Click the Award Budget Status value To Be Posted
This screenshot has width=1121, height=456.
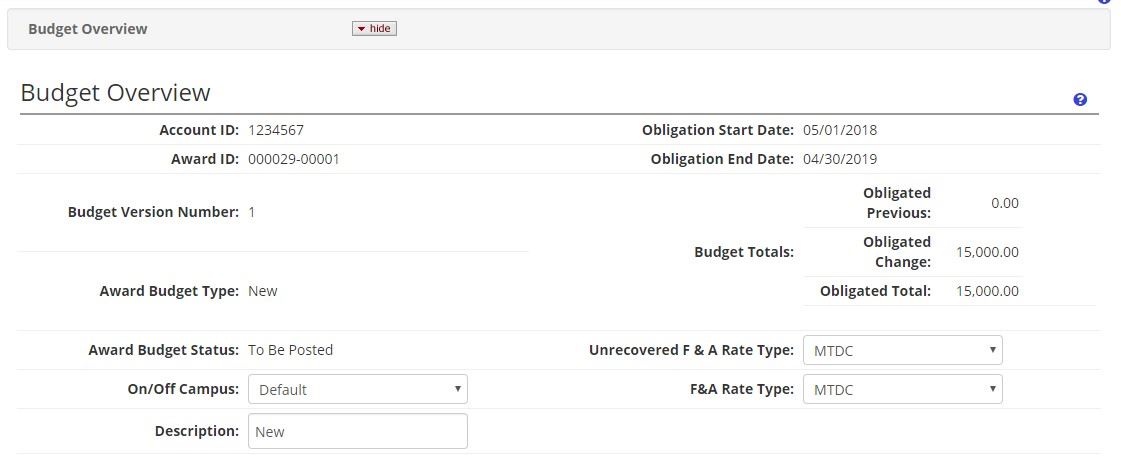[290, 350]
